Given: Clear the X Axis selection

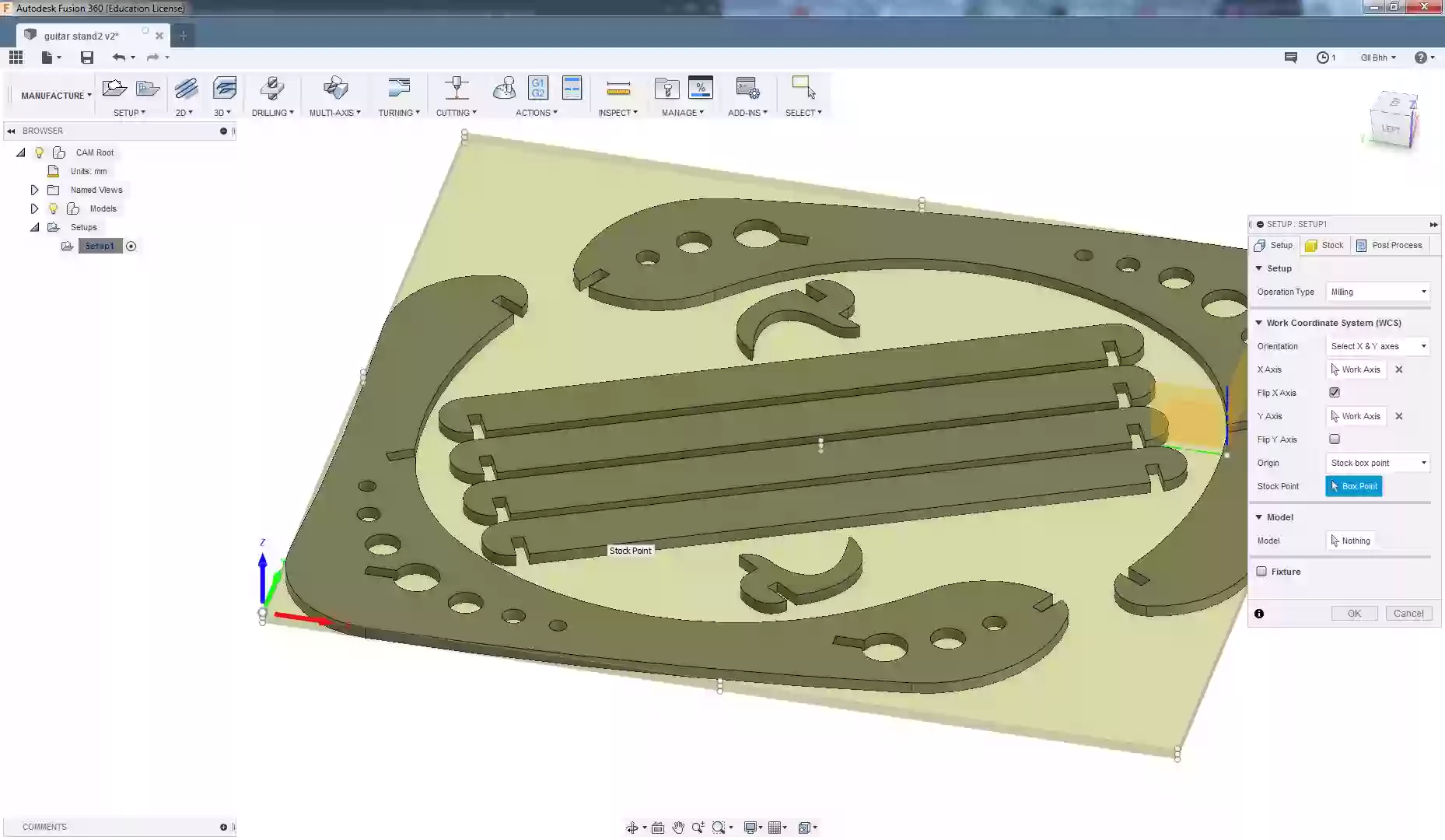Looking at the screenshot, I should pyautogui.click(x=1399, y=369).
